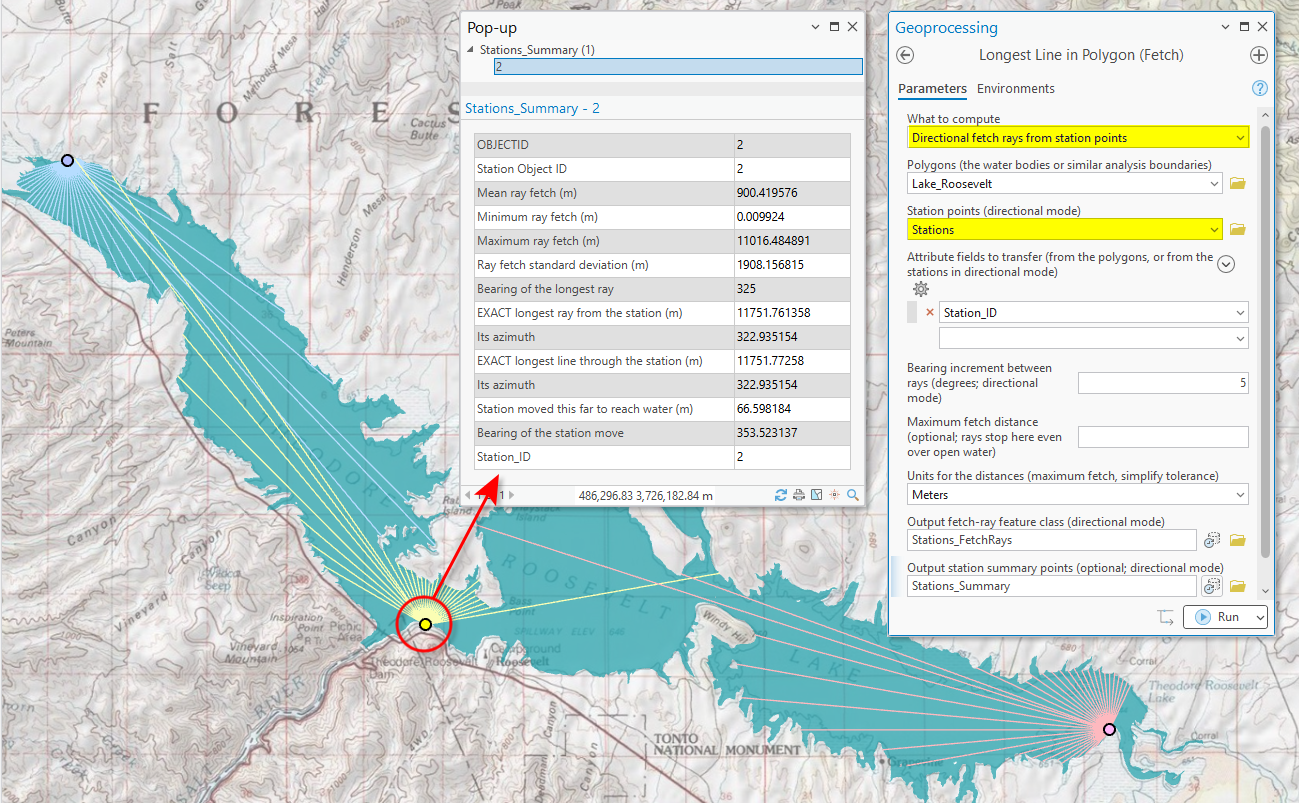This screenshot has height=803, width=1299.
Task: Open the Run button dropdown arrow
Action: 1259,617
